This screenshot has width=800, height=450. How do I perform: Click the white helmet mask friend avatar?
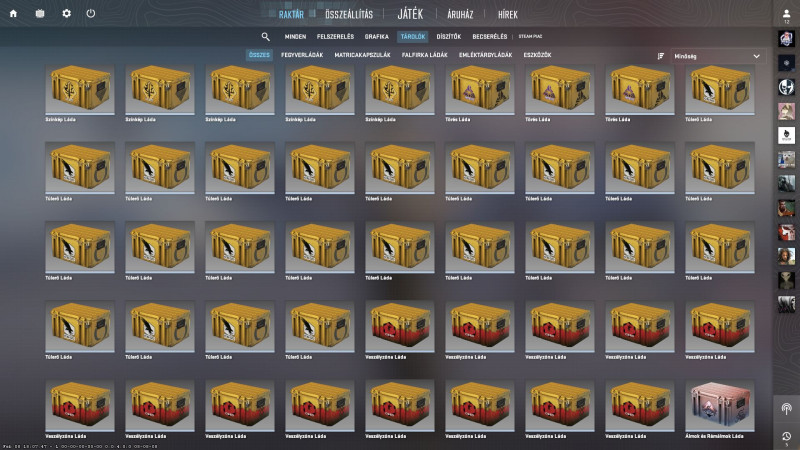[786, 87]
